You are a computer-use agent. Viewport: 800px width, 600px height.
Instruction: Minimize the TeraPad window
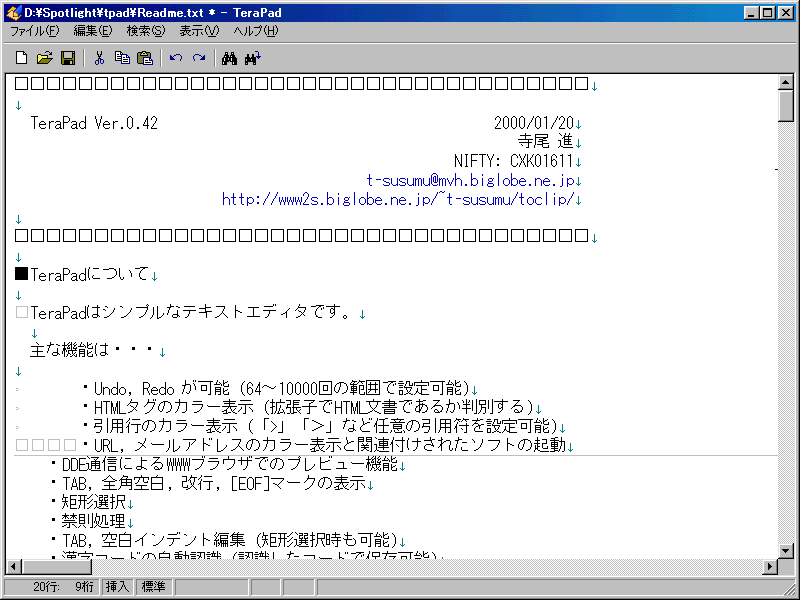click(751, 13)
